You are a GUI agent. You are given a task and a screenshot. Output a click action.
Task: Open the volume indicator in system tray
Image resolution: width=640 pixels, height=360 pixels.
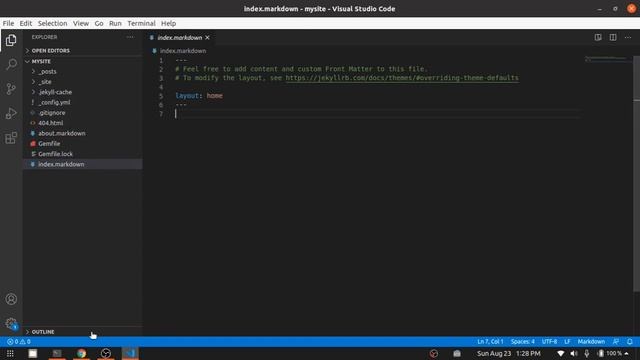pos(574,353)
